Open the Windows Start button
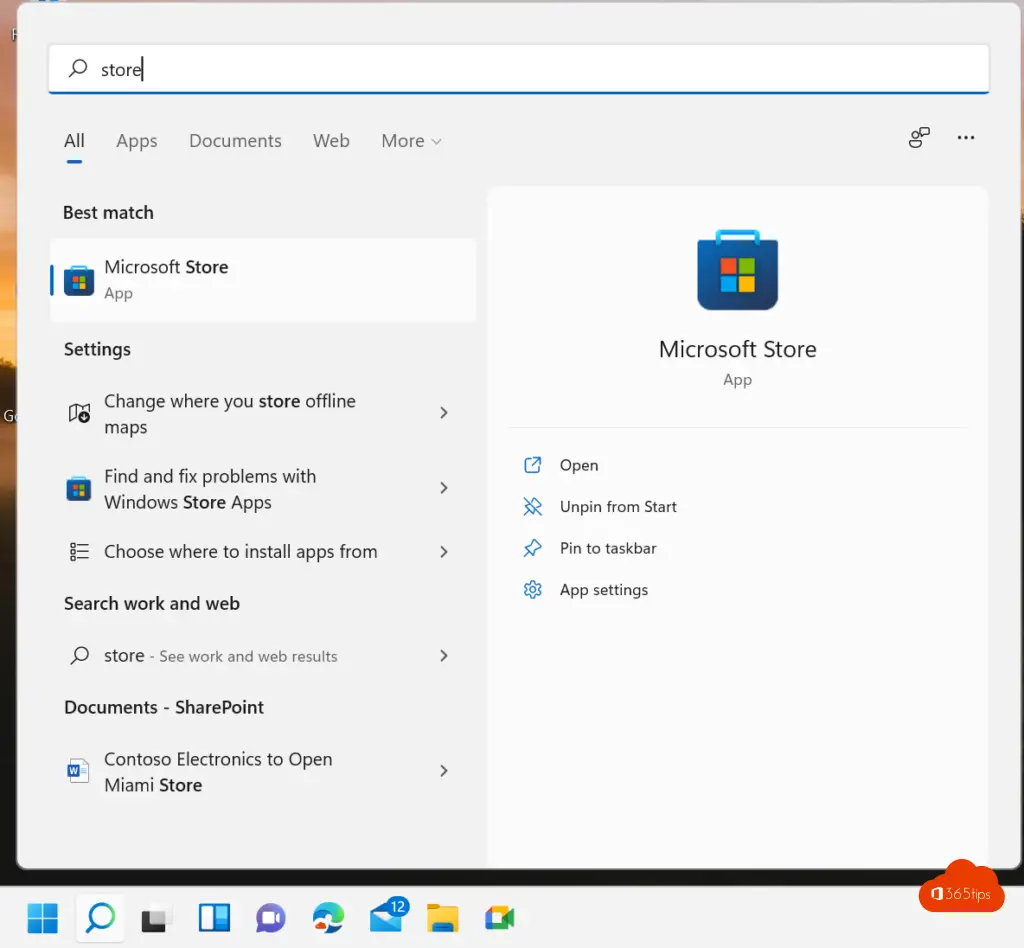The image size is (1024, 948). click(x=42, y=919)
